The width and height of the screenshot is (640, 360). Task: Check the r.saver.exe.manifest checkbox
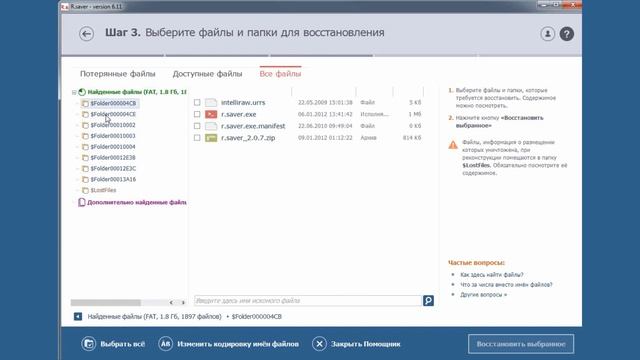197,126
